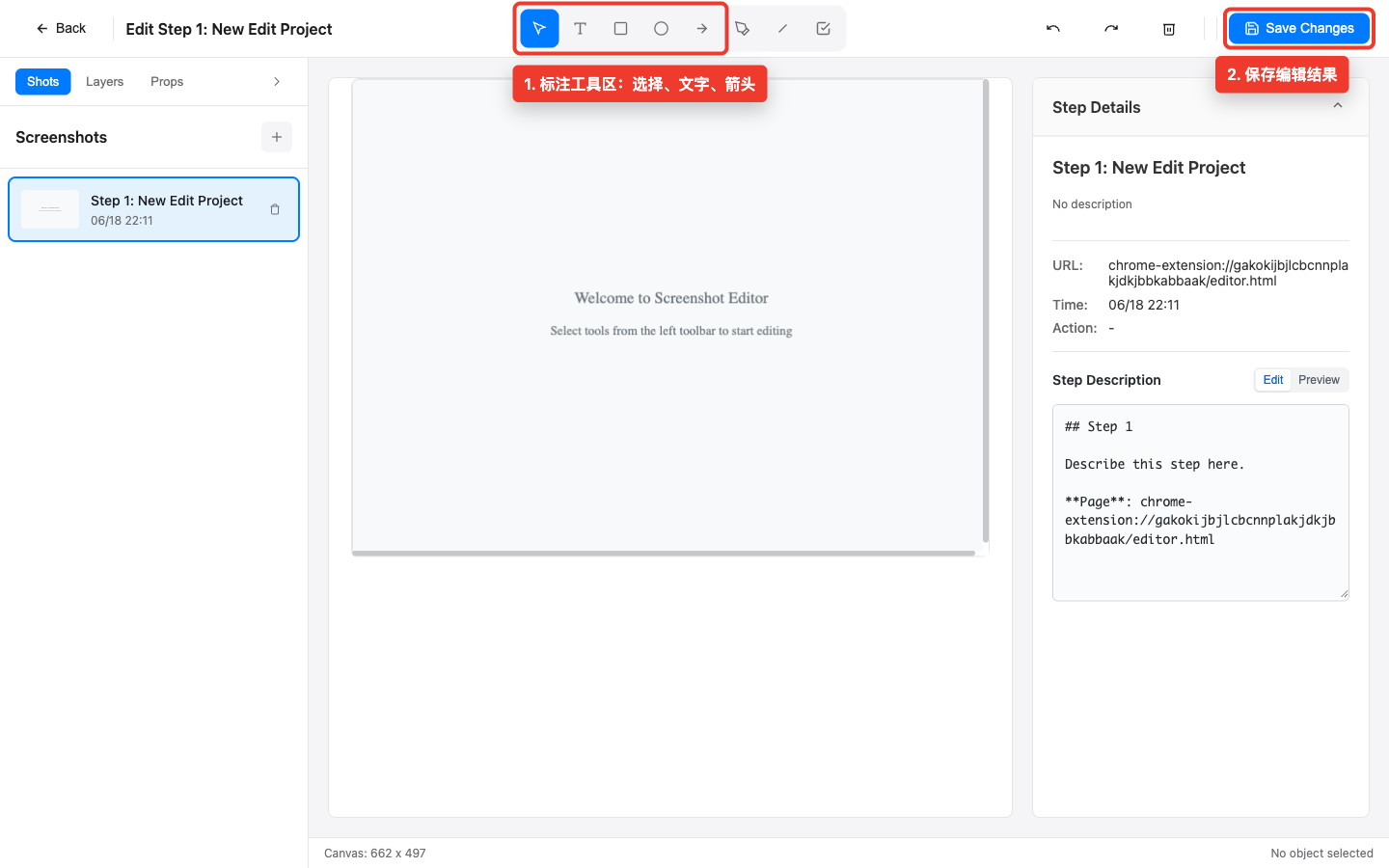Choose the Rectangle shape tool
The image size is (1389, 868).
point(620,29)
